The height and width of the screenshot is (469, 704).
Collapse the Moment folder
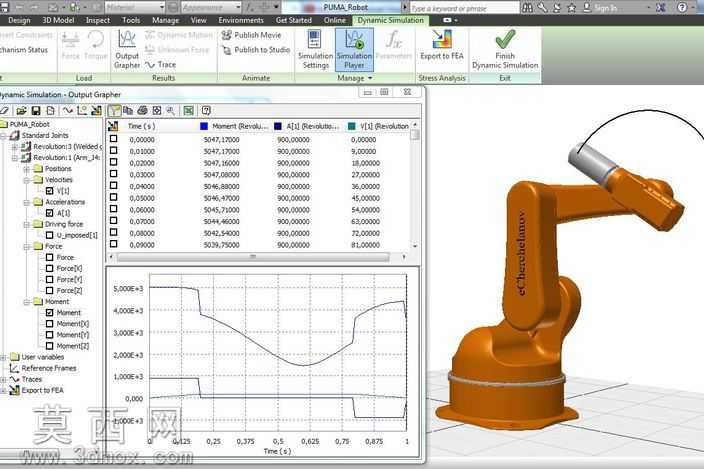(26, 302)
